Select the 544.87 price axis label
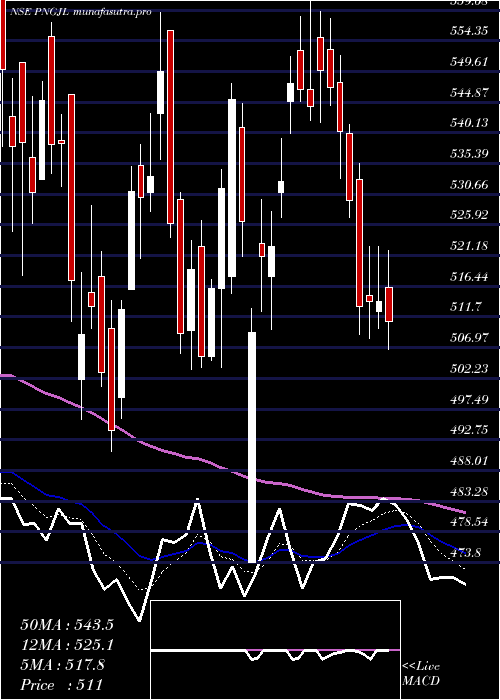 coord(469,93)
